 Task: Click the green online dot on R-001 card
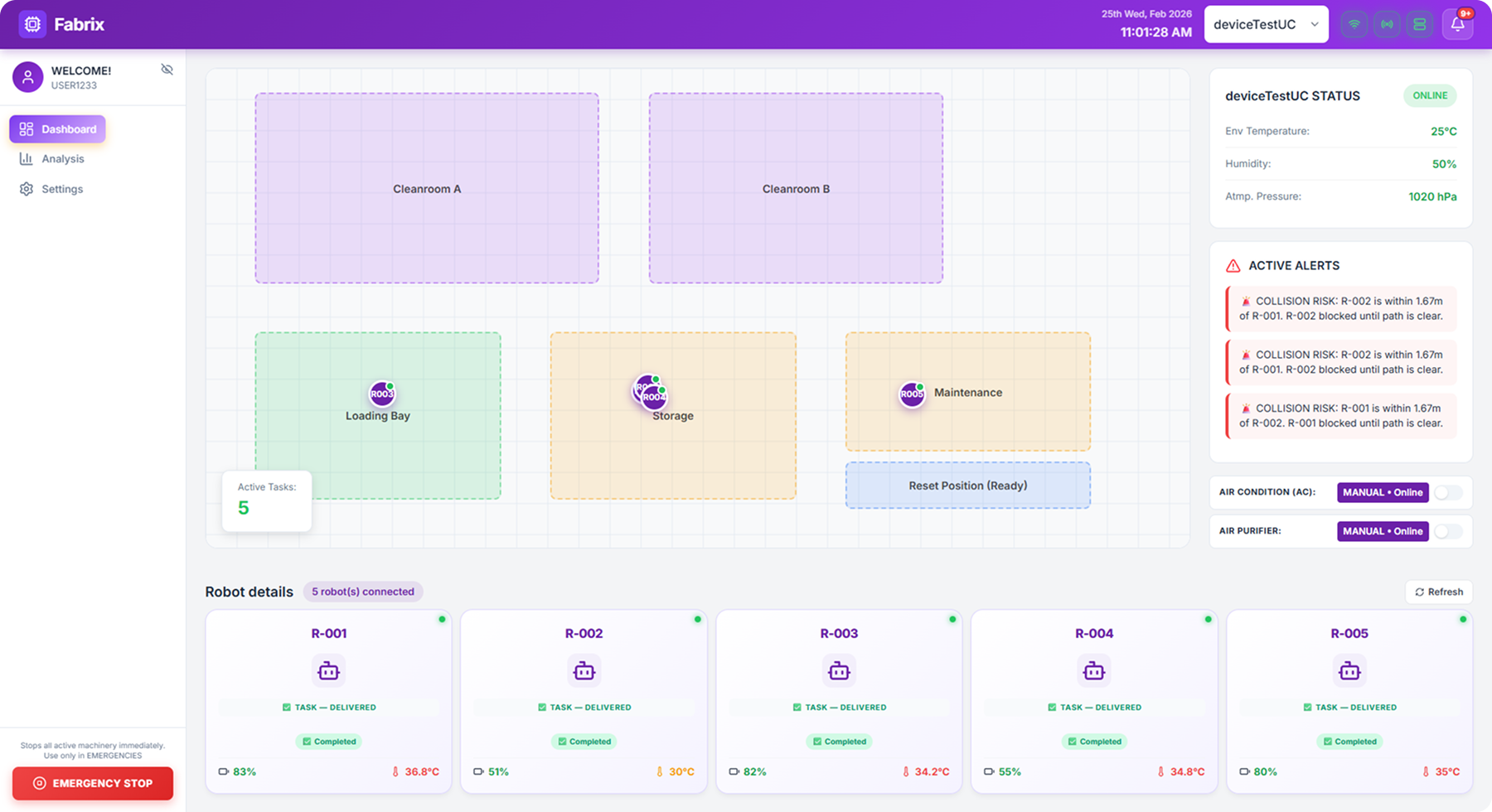pyautogui.click(x=442, y=619)
